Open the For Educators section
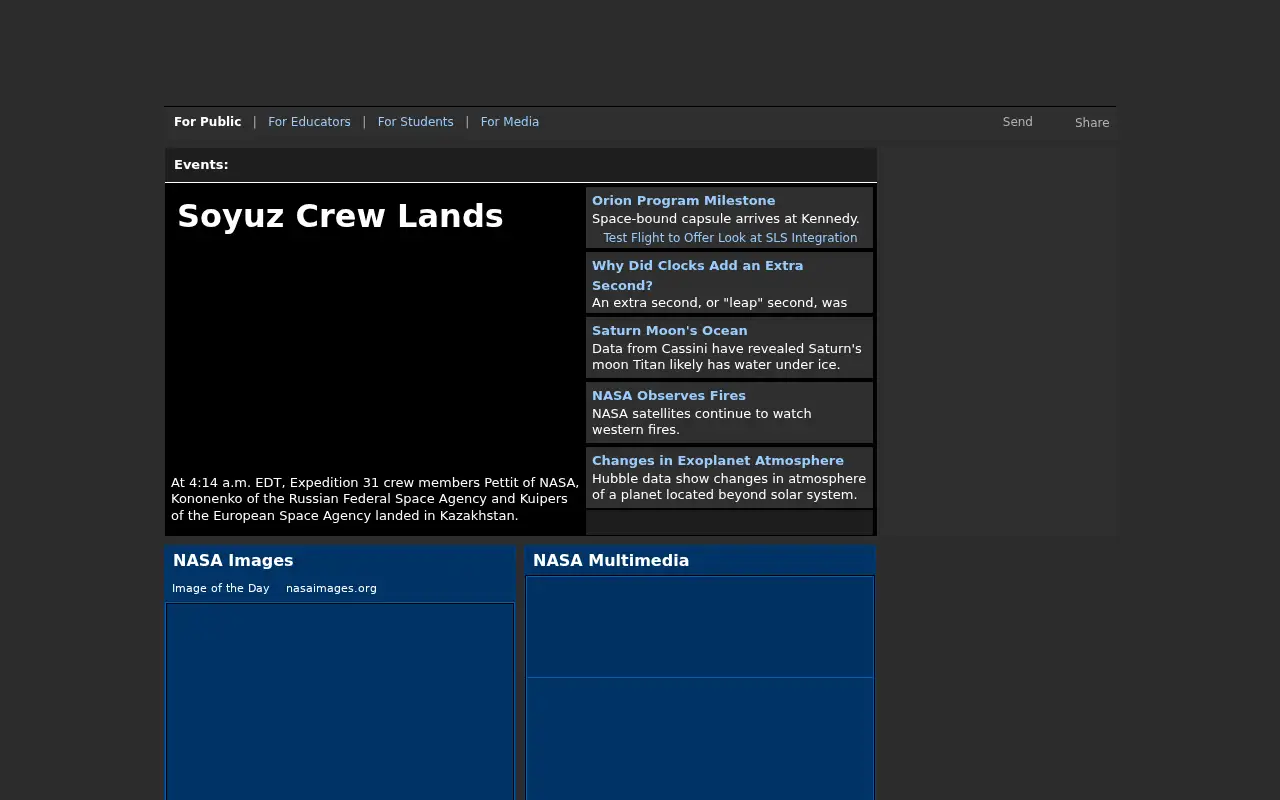Screen dimensions: 1280x800 (x=309, y=122)
